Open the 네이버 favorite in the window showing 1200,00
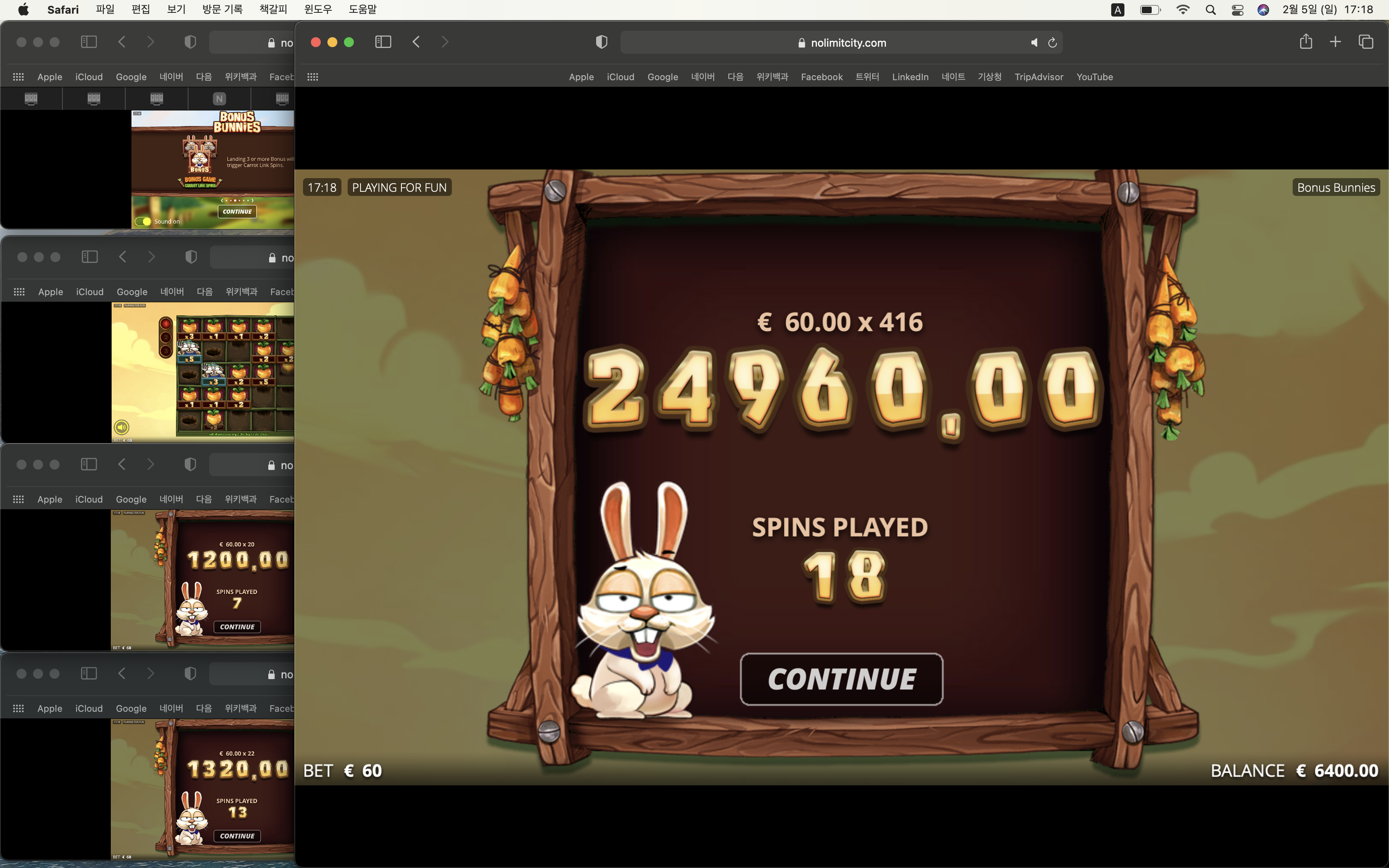 [171, 499]
